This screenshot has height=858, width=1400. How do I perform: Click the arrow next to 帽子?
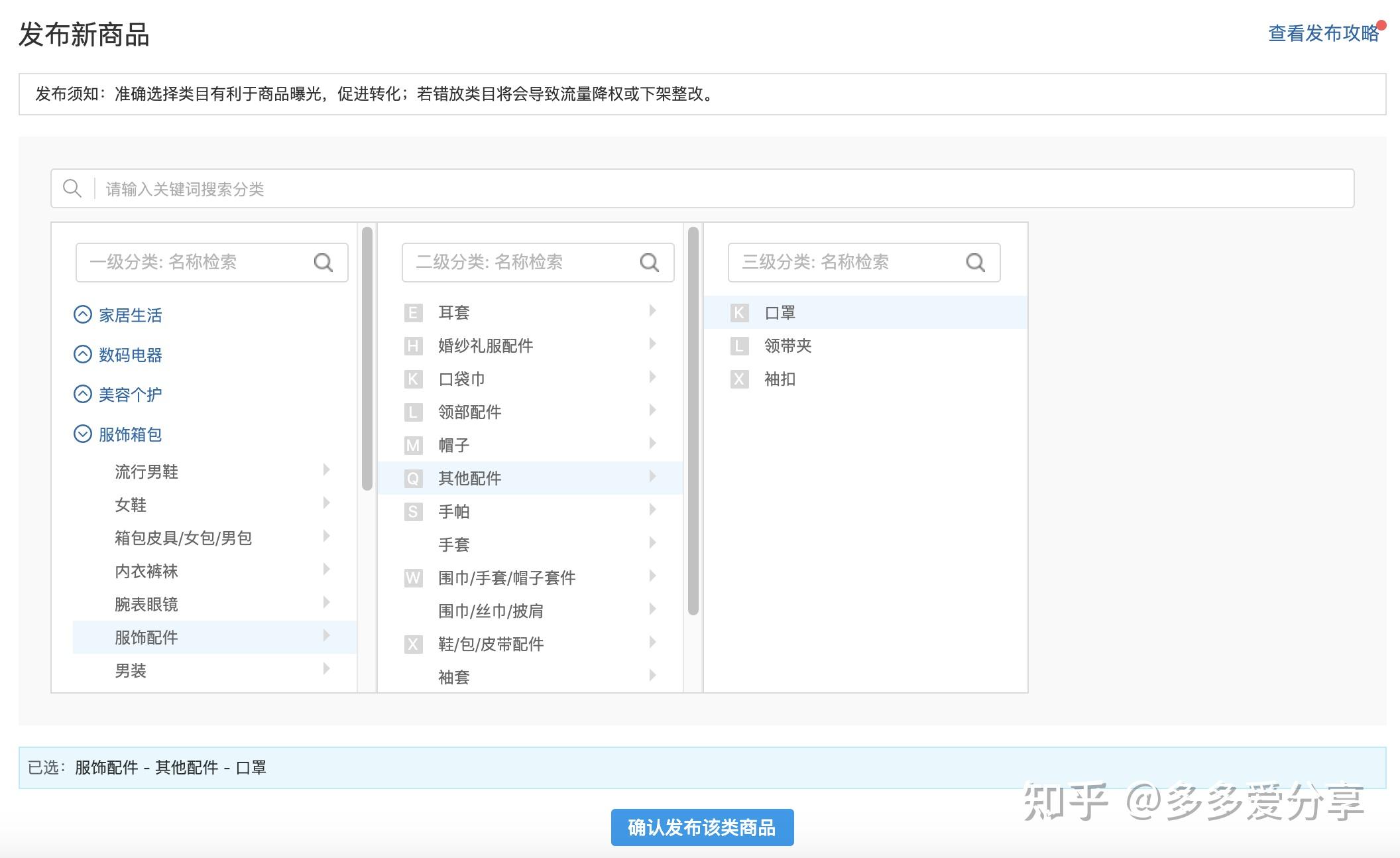coord(652,443)
